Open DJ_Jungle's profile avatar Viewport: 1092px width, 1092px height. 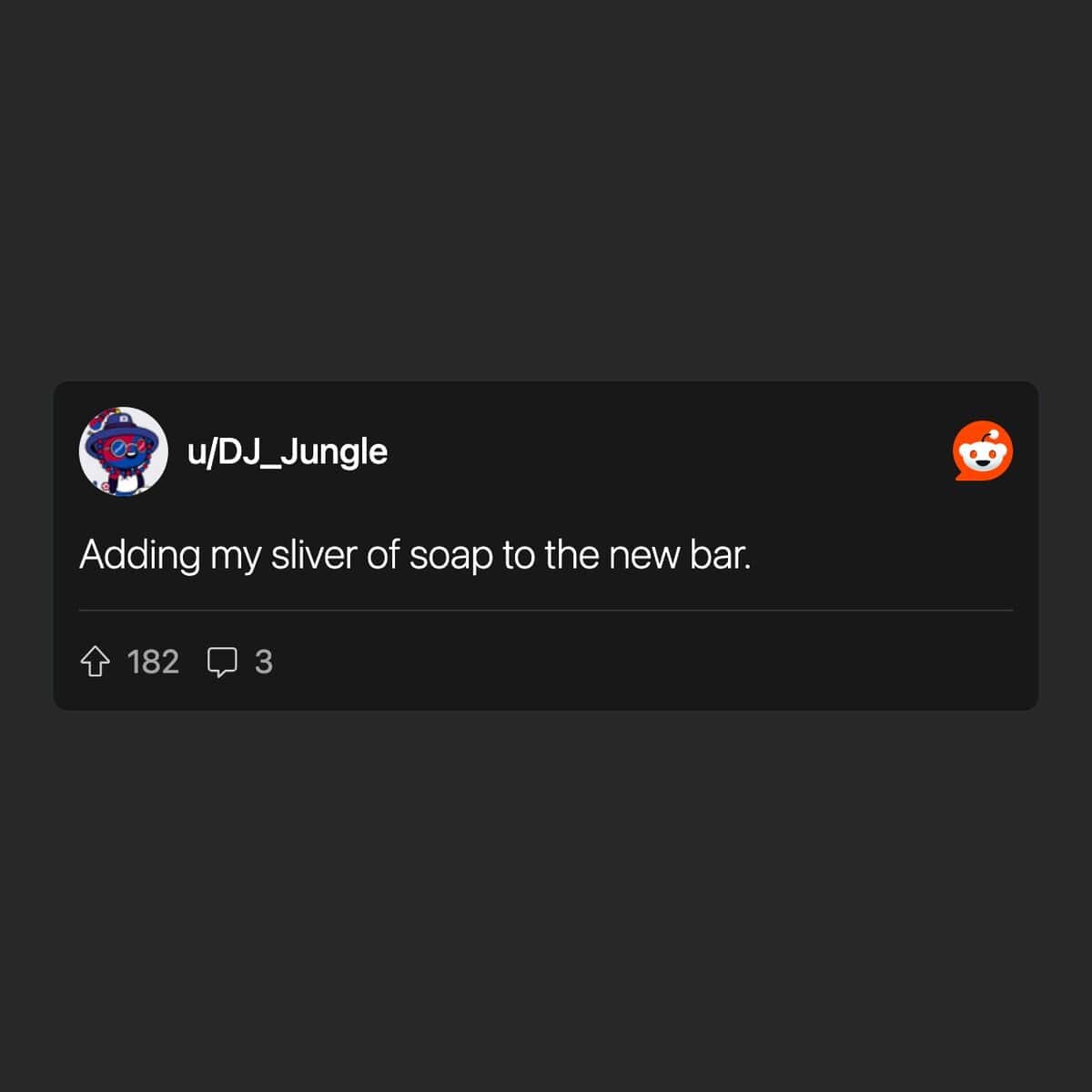pos(124,451)
